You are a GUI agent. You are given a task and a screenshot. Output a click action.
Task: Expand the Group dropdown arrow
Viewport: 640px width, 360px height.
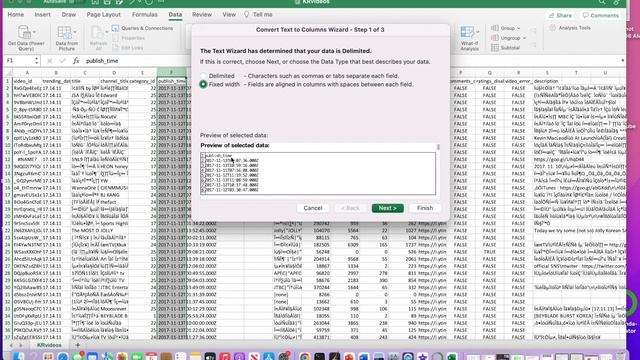pos(518,29)
